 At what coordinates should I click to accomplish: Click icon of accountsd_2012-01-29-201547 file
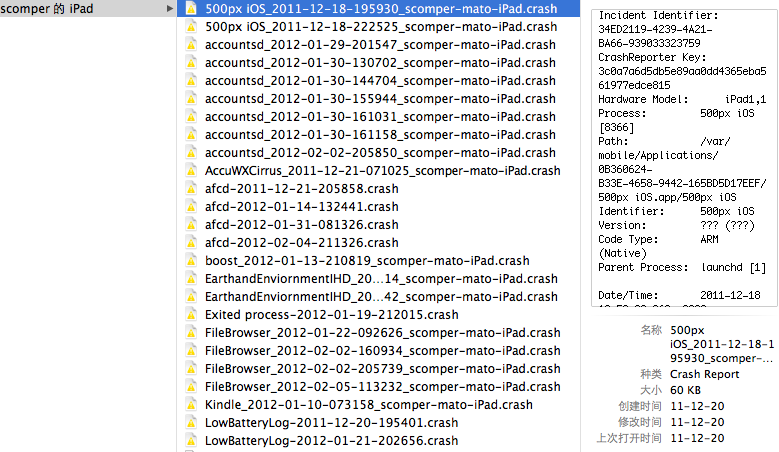191,45
